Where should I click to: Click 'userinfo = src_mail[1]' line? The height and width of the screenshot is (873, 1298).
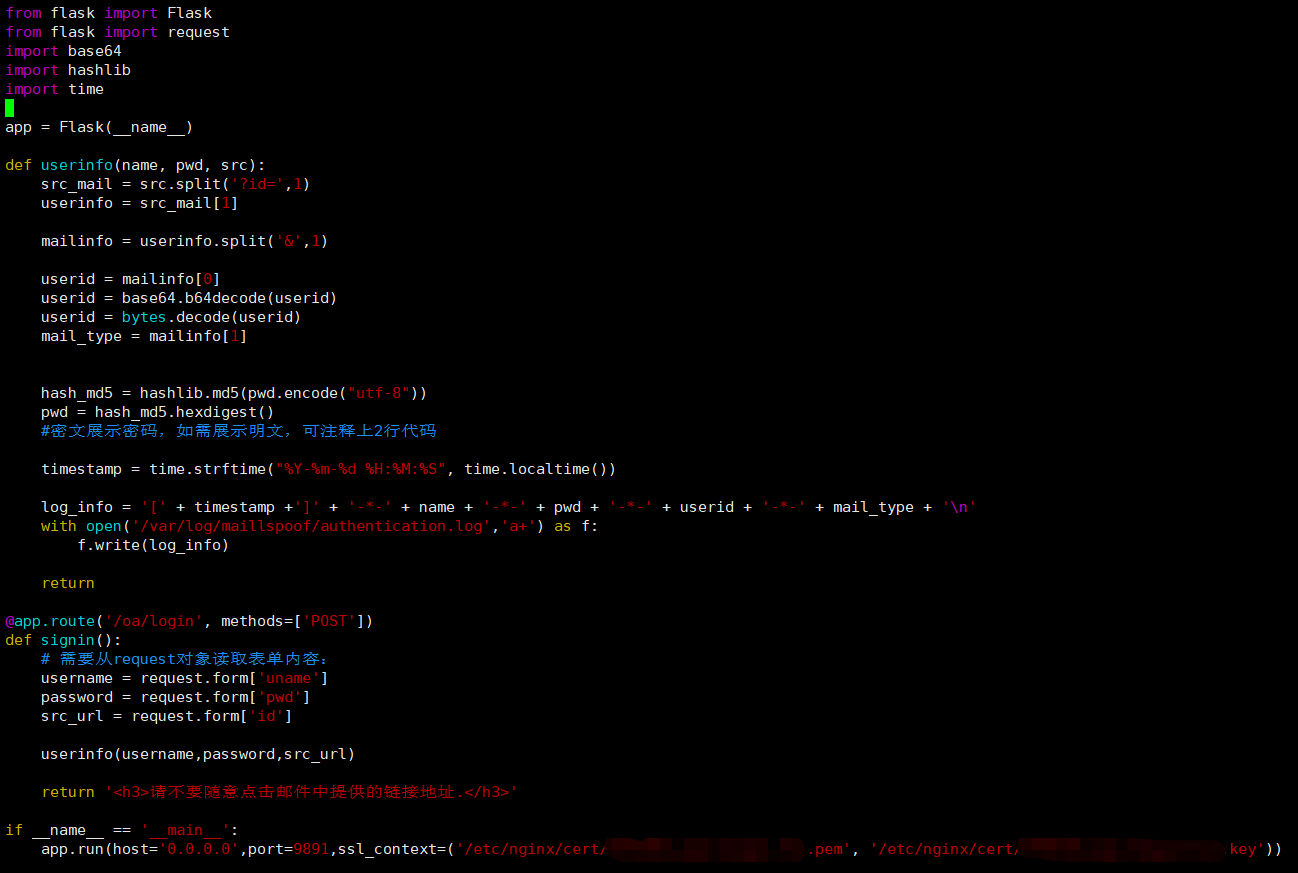pyautogui.click(x=140, y=203)
